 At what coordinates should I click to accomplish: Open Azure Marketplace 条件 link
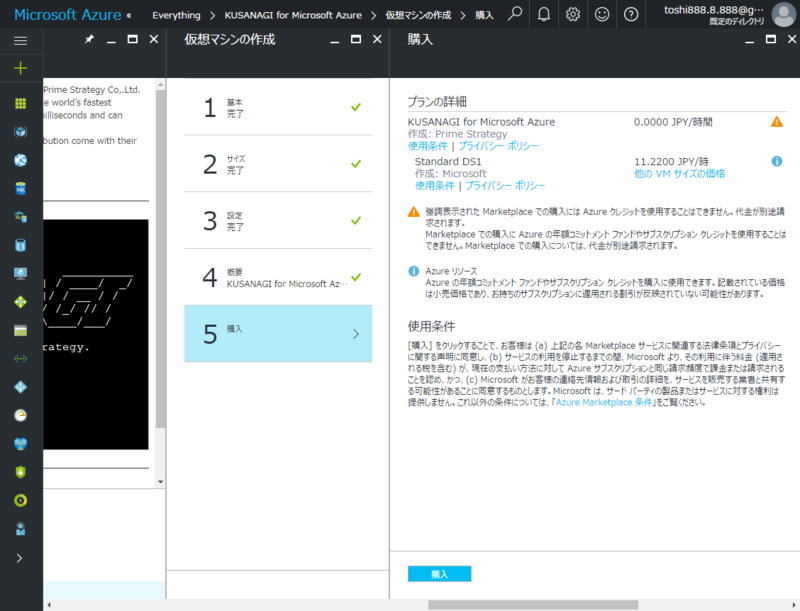[604, 402]
